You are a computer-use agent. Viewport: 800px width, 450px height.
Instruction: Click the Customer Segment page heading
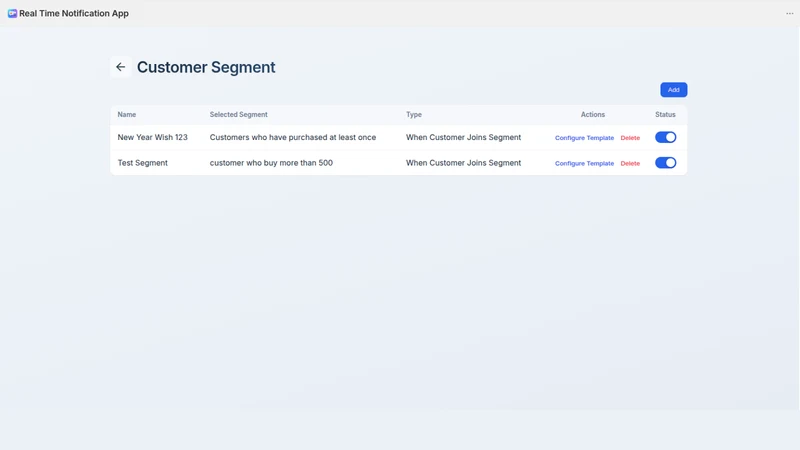coord(206,67)
